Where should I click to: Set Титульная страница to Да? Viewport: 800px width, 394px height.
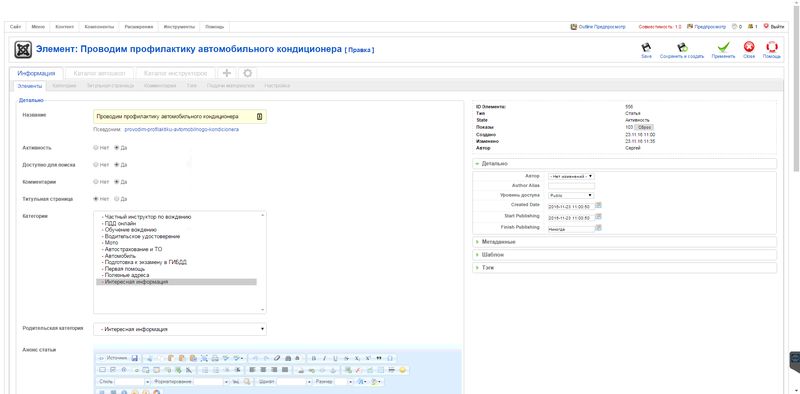[x=116, y=199]
